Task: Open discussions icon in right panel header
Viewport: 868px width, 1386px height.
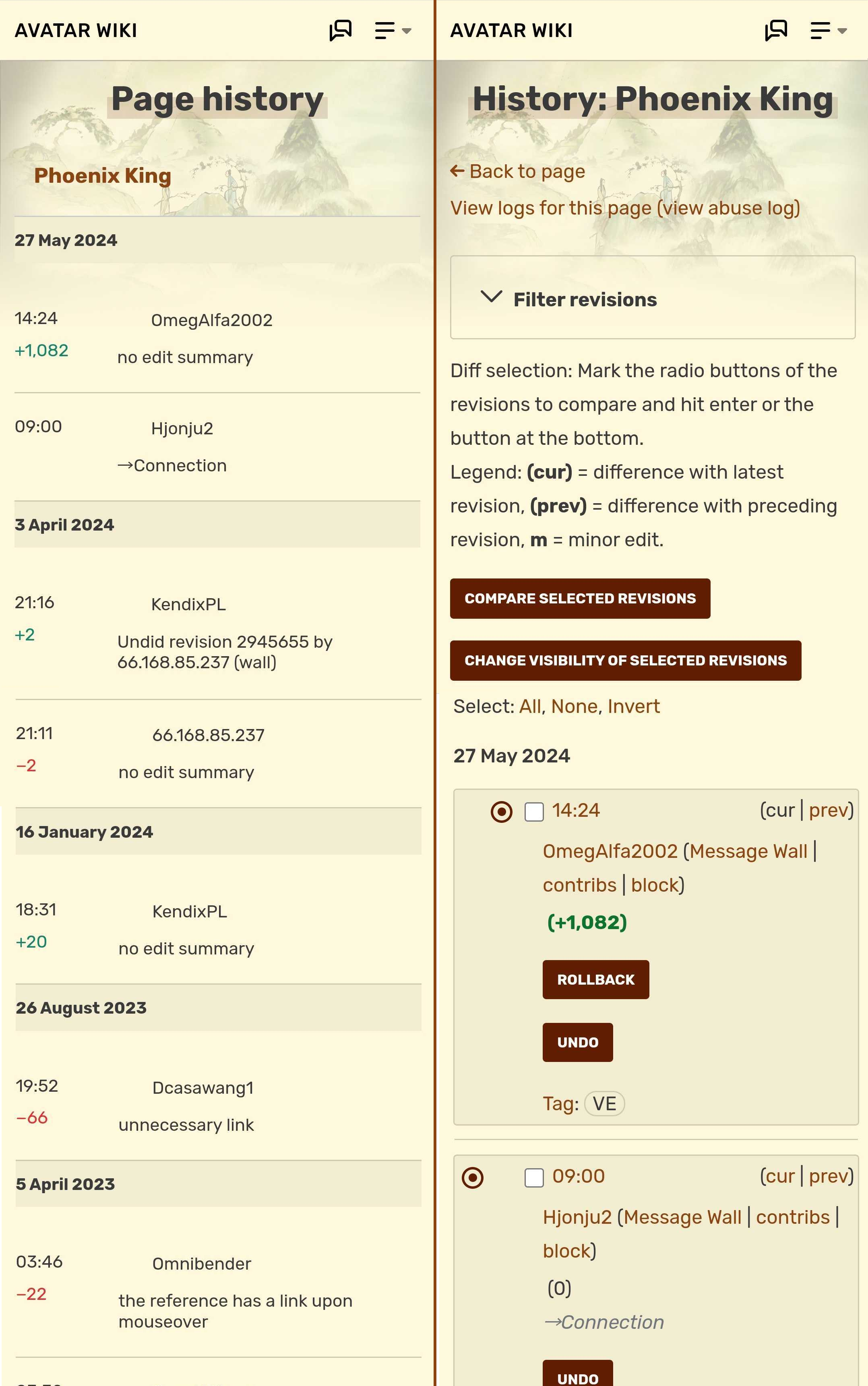Action: point(776,31)
